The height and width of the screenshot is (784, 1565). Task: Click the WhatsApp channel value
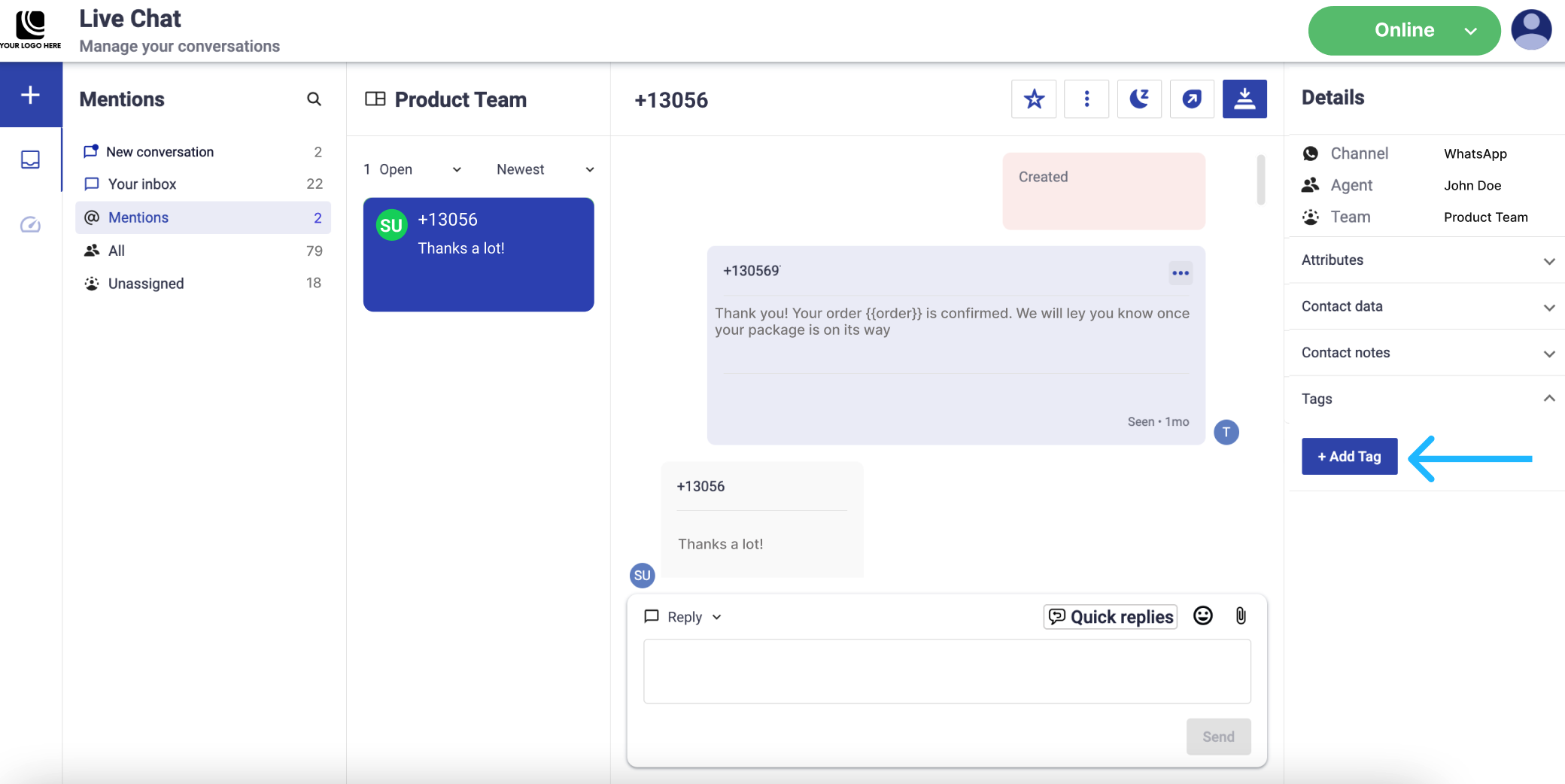[x=1475, y=153]
